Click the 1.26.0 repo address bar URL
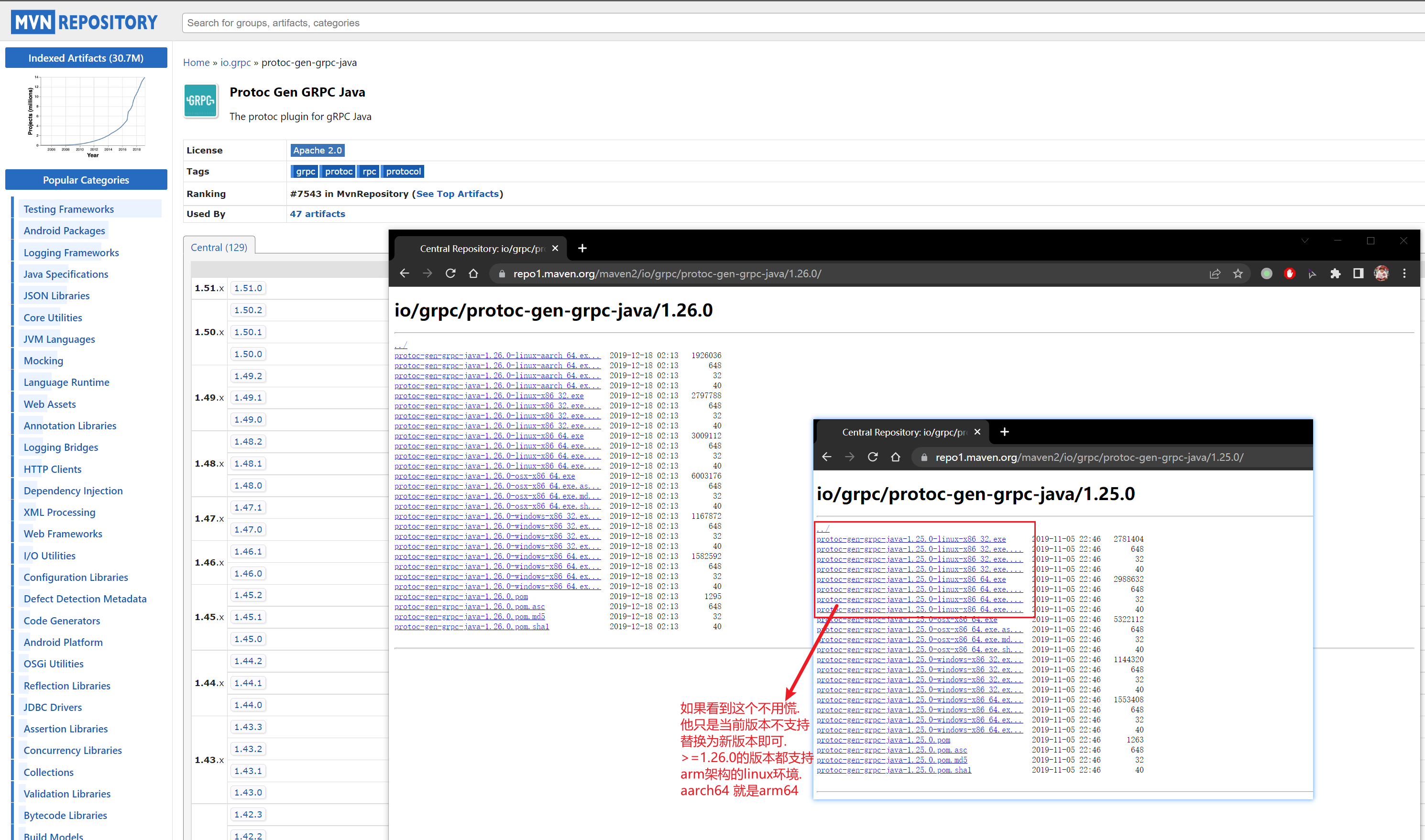 pos(667,274)
